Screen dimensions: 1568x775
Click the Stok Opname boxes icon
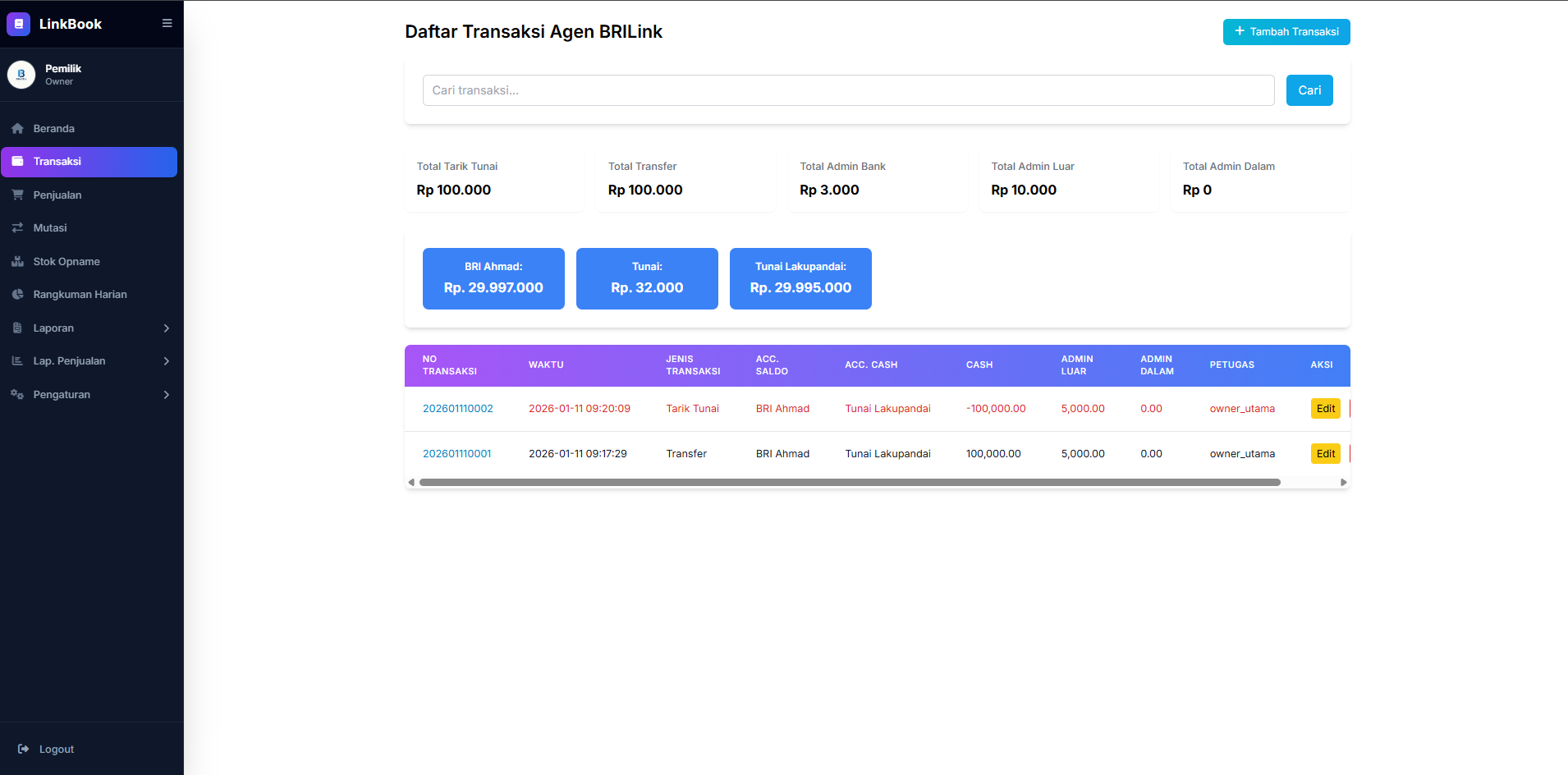click(x=17, y=262)
